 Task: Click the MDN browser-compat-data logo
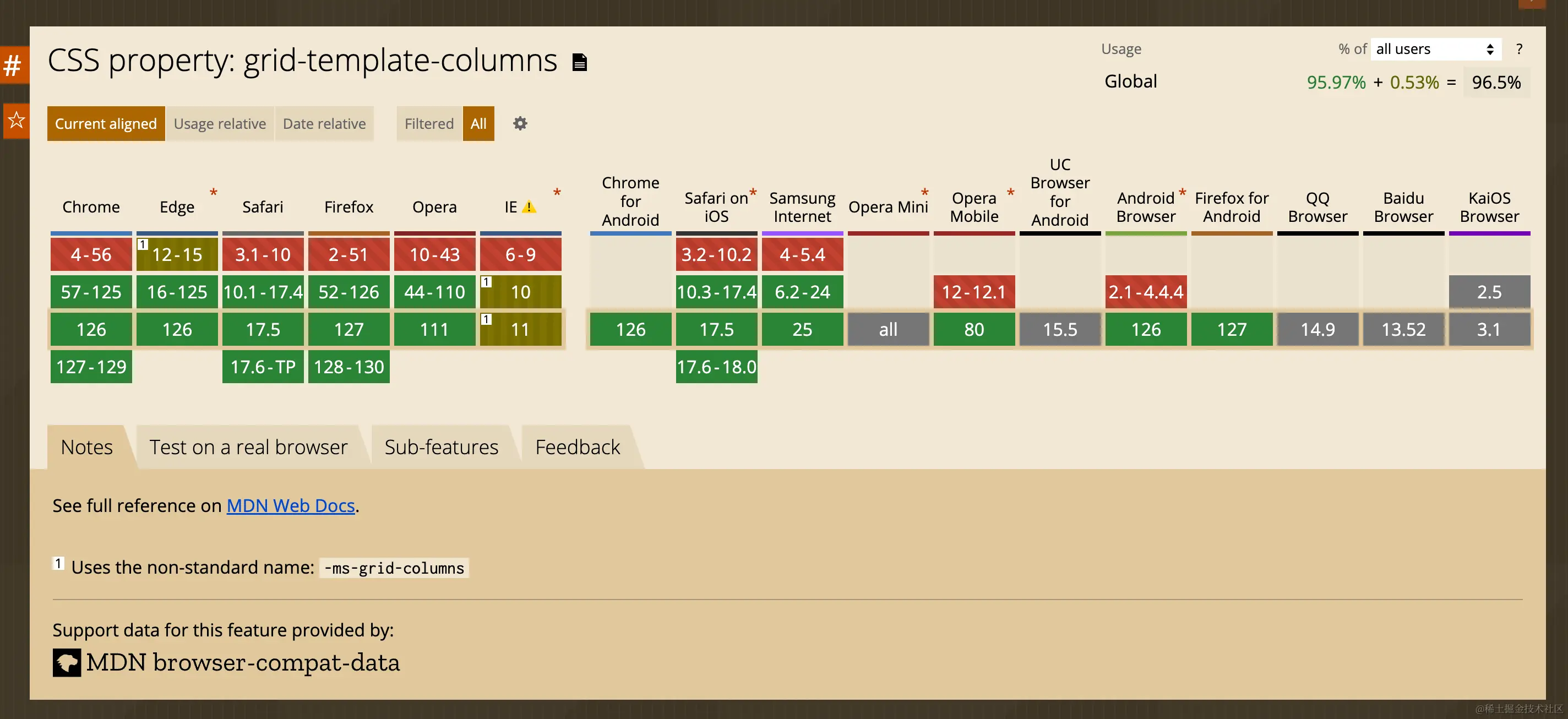click(x=67, y=662)
